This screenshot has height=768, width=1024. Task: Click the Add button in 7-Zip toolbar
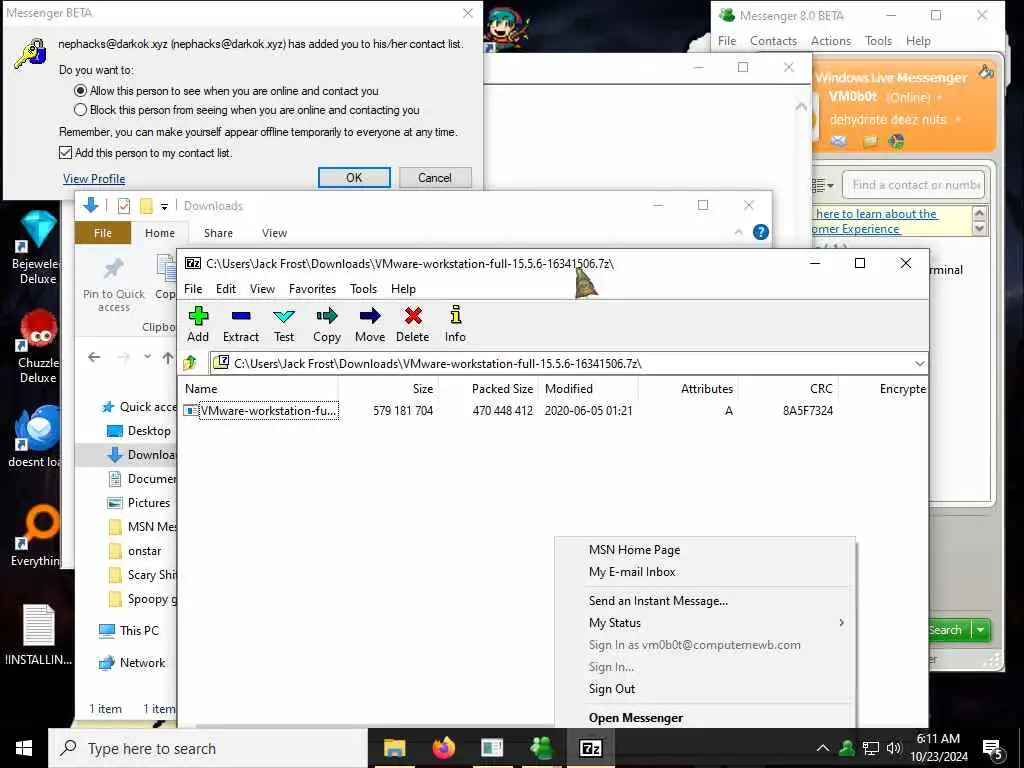(x=198, y=324)
